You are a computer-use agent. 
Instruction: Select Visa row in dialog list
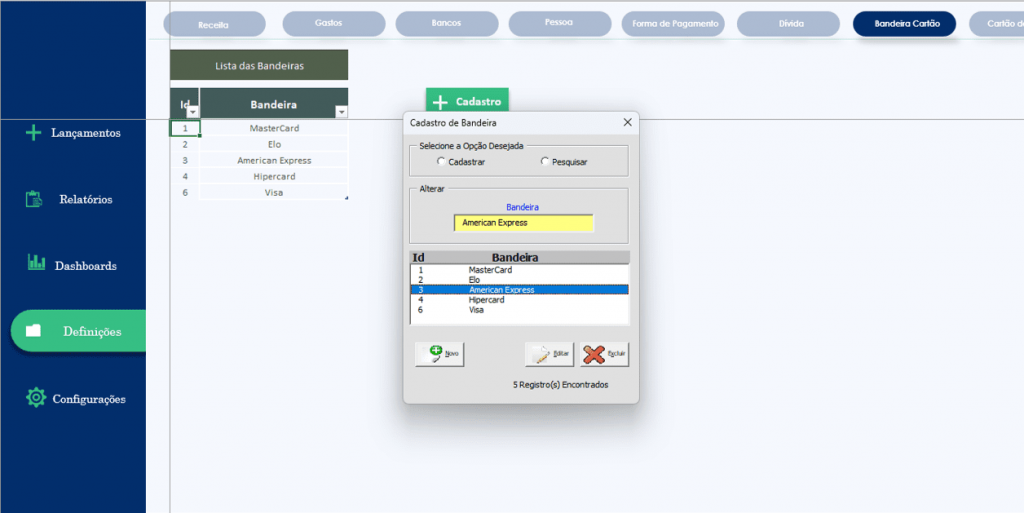point(519,310)
